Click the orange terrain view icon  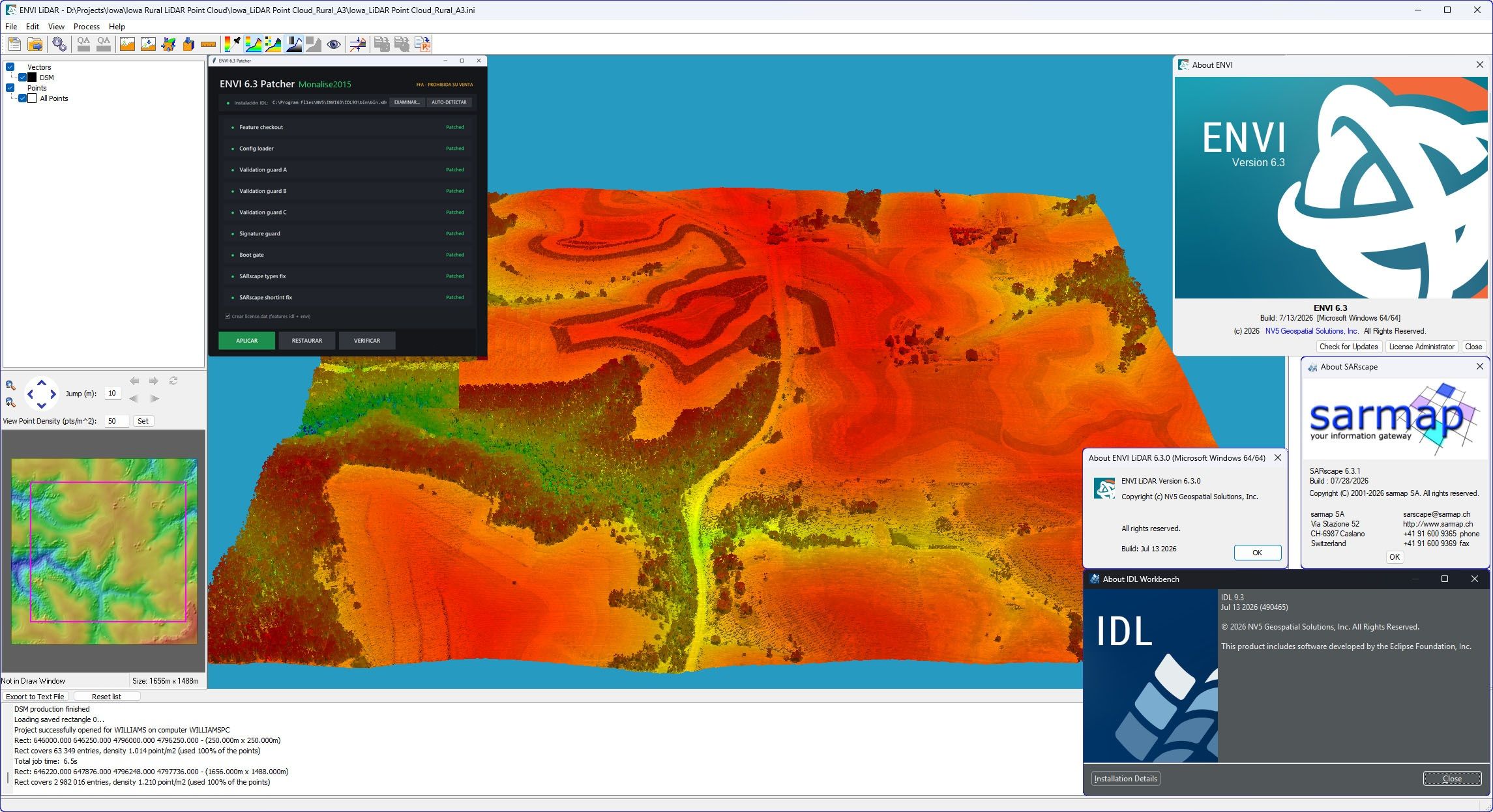127,44
